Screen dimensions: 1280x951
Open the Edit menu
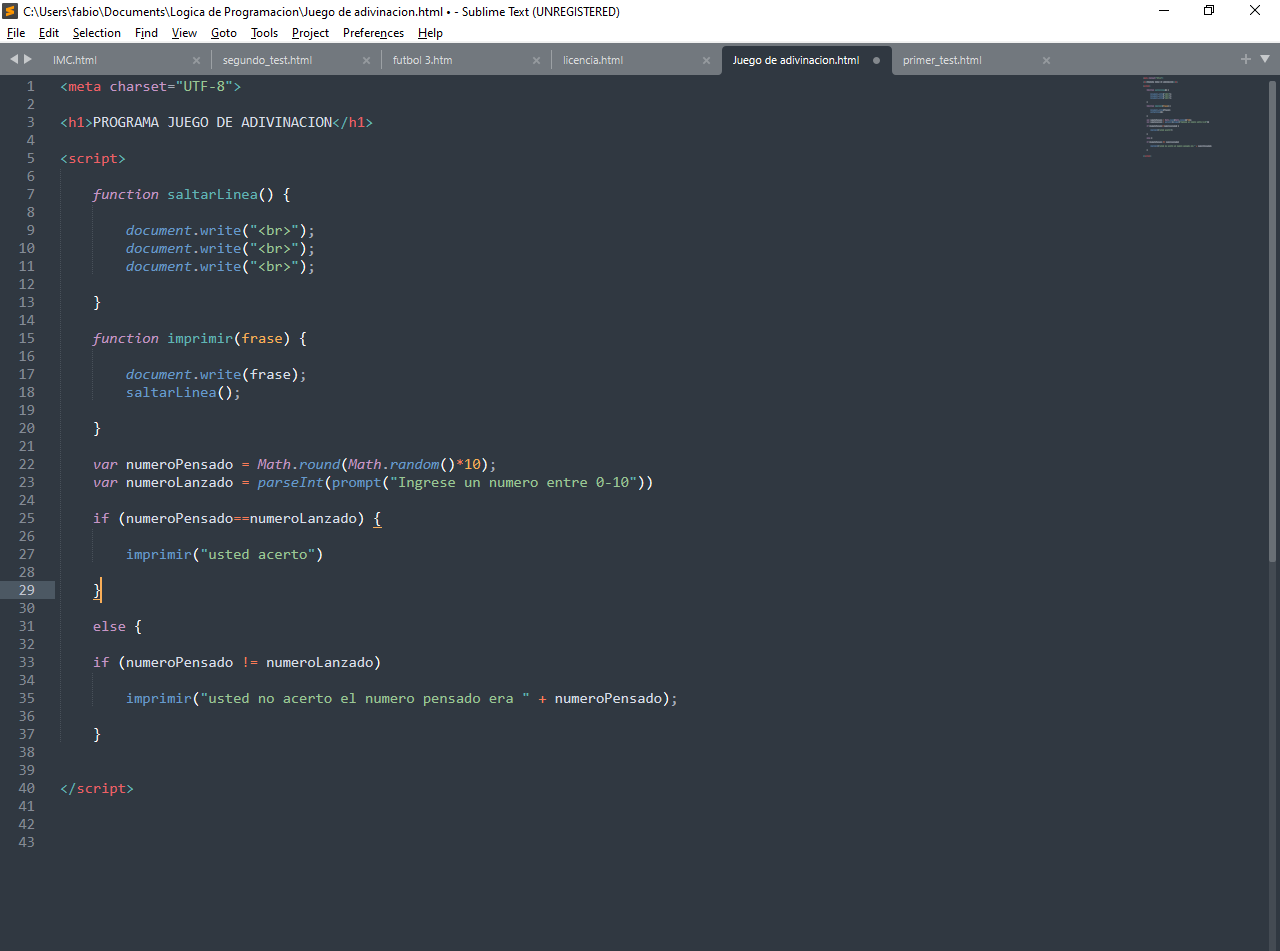pyautogui.click(x=48, y=33)
